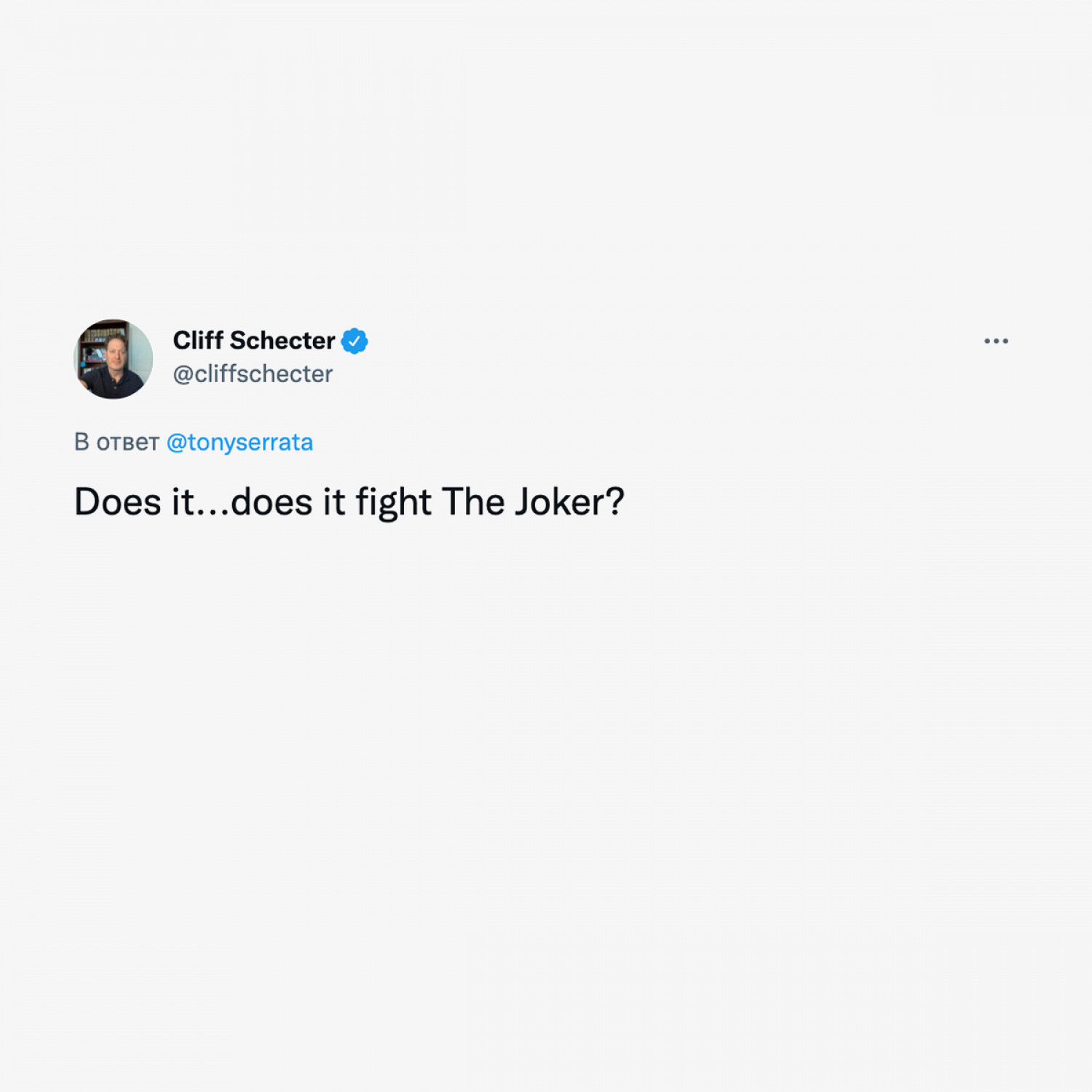
Task: Open the @cliffschecter handle link
Action: tap(253, 373)
